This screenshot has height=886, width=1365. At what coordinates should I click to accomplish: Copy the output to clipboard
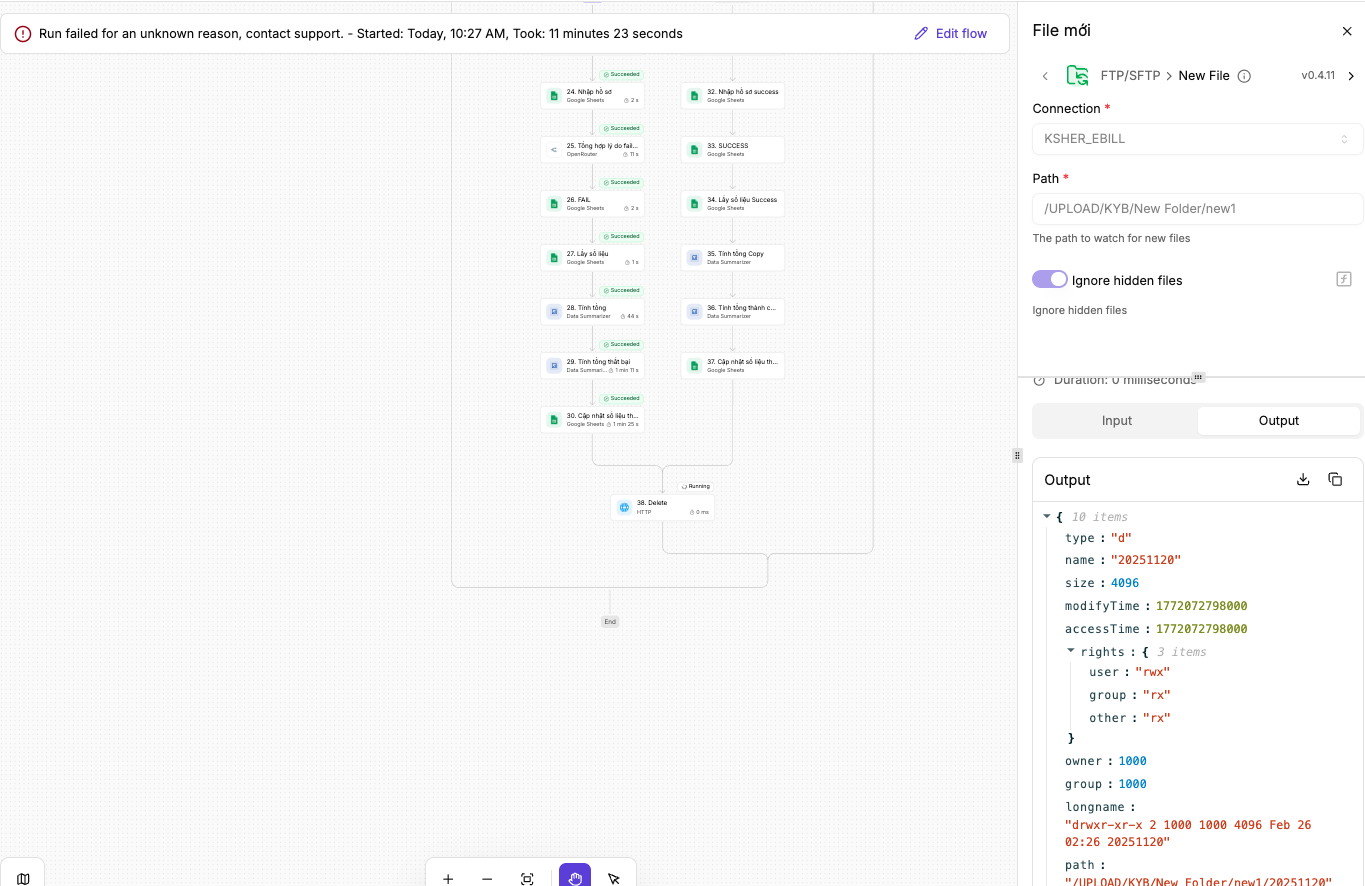click(x=1335, y=480)
